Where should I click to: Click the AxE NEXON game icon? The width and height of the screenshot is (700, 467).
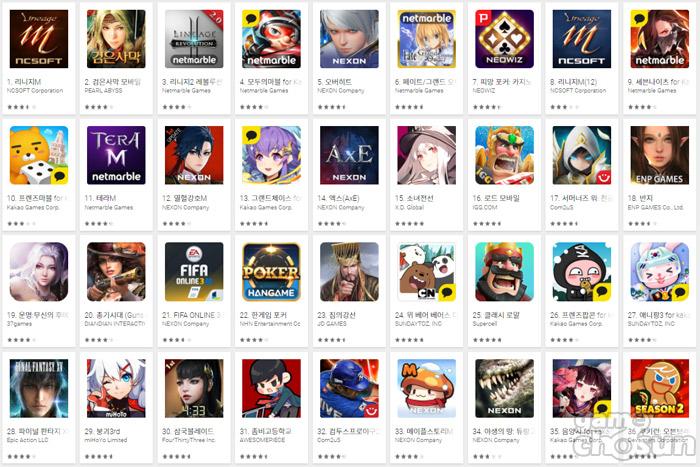[x=349, y=155]
